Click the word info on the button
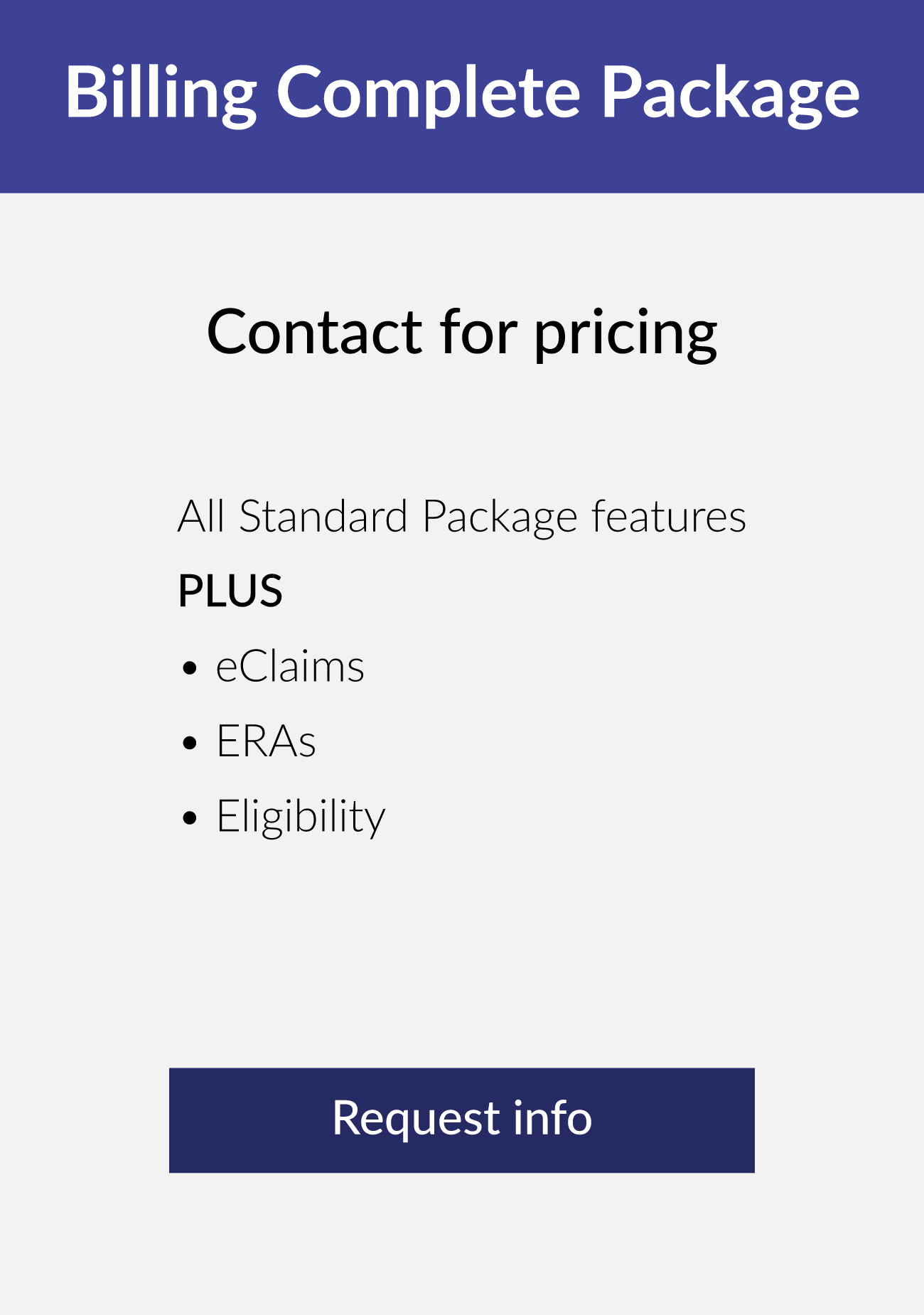Viewport: 924px width, 1315px height. [552, 1118]
